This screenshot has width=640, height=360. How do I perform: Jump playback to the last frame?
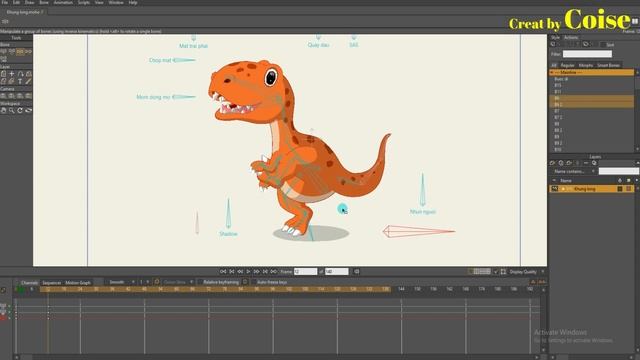point(273,271)
